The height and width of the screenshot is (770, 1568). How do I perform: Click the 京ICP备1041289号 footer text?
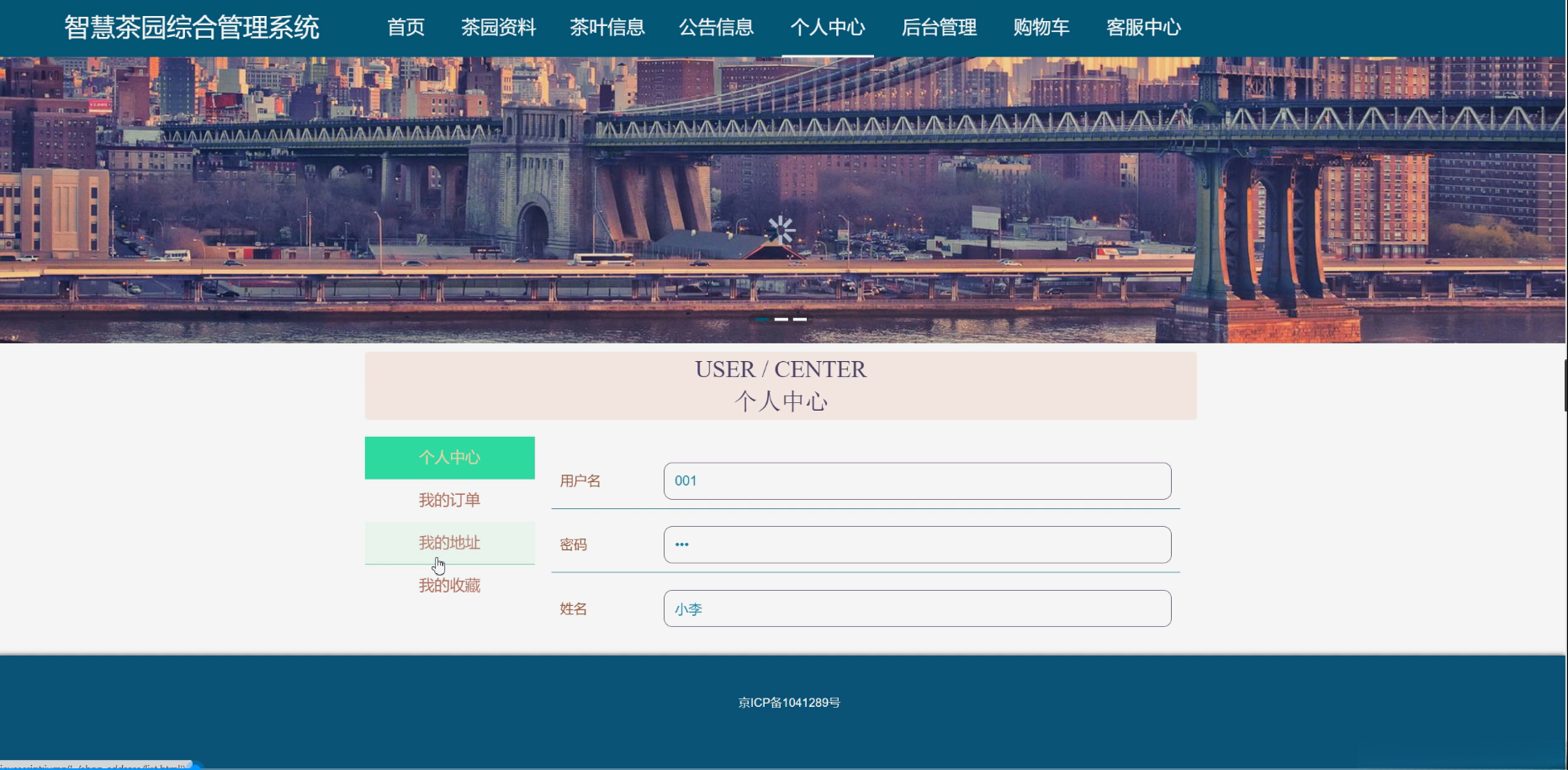coord(789,703)
